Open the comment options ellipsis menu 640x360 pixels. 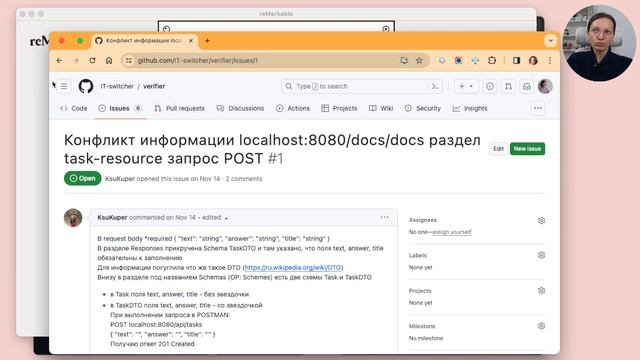pyautogui.click(x=384, y=217)
